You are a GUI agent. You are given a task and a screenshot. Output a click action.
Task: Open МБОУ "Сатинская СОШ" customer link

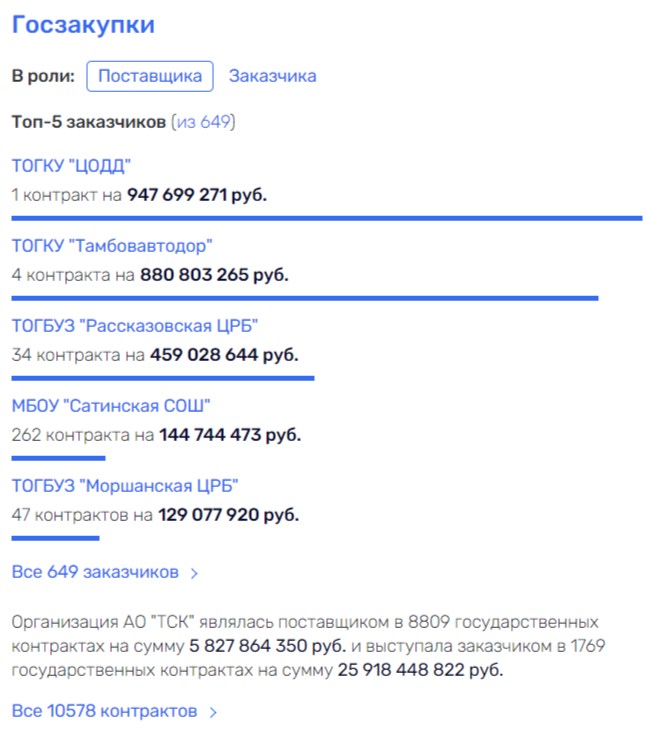coord(111,406)
